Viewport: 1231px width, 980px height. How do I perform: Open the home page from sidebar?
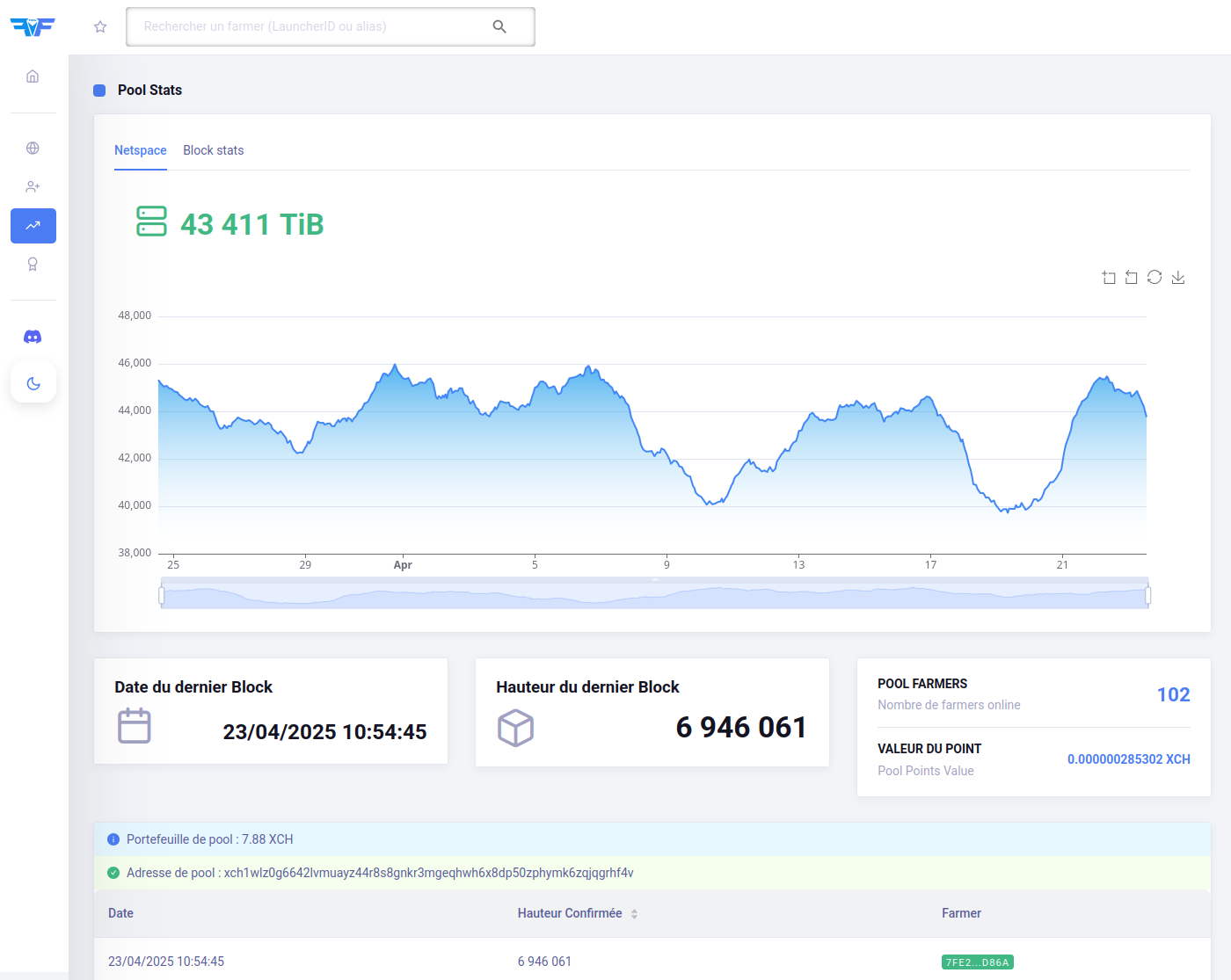[33, 76]
